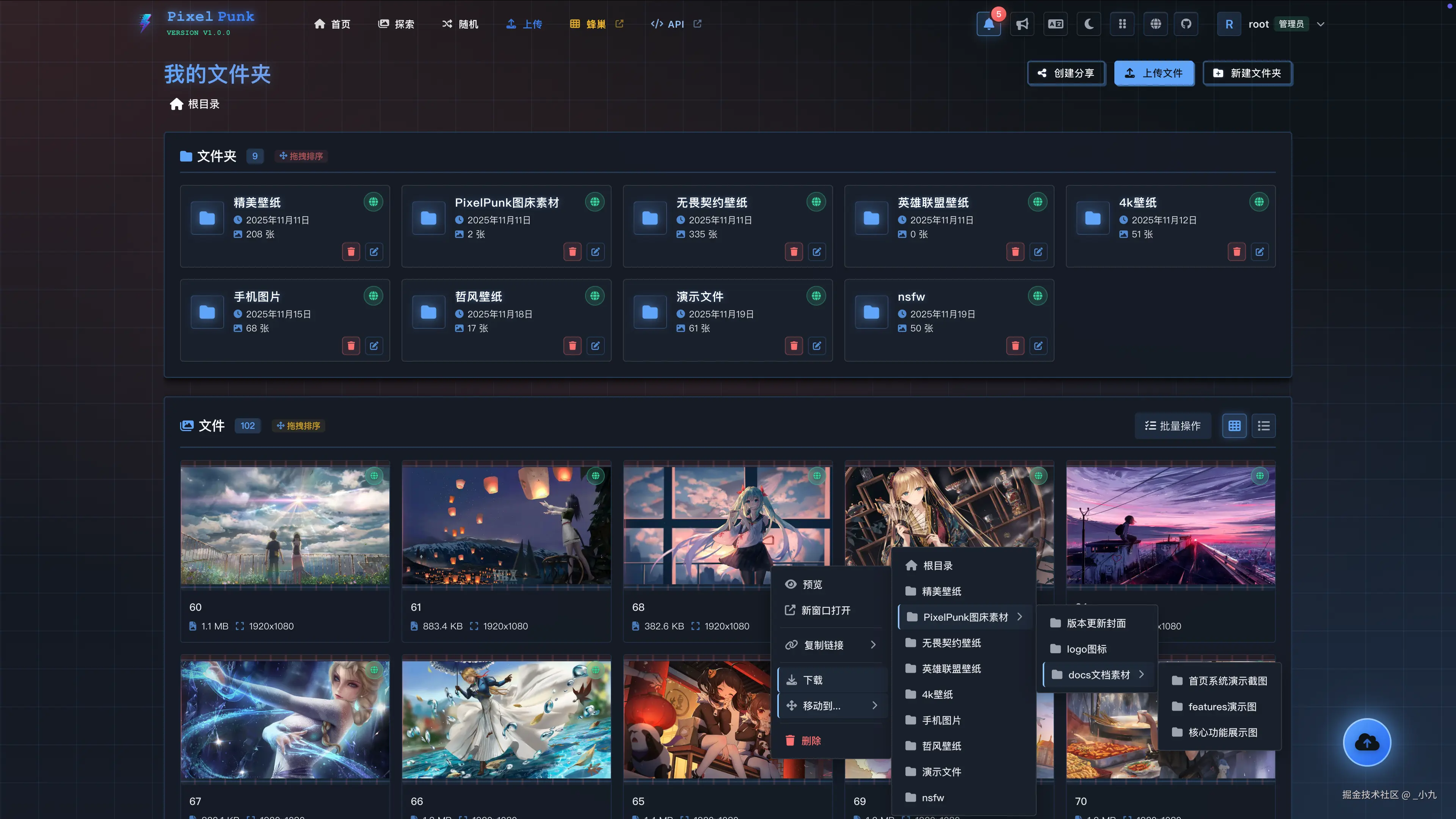Choose 删除 from the context menu
Image resolution: width=1456 pixels, height=819 pixels.
point(811,741)
